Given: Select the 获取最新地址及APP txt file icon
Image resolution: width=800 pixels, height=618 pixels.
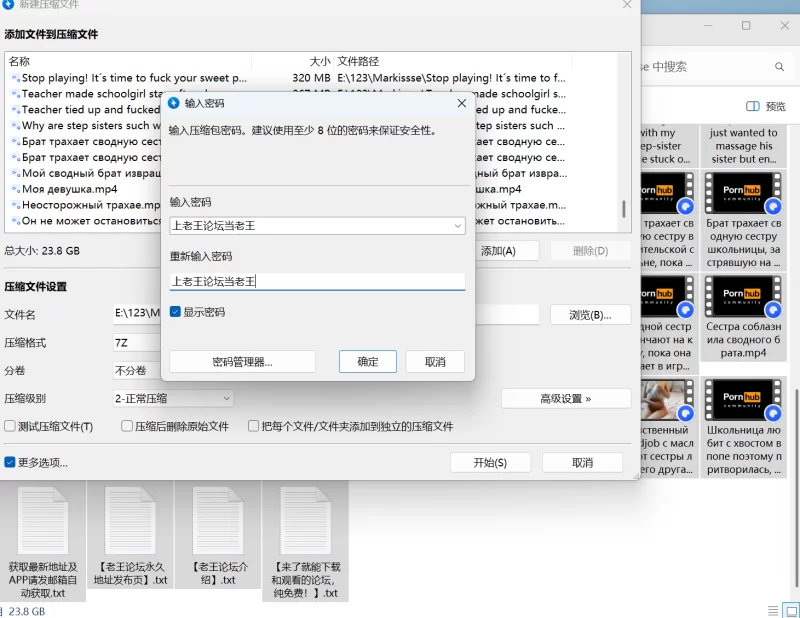Looking at the screenshot, I should [42, 520].
